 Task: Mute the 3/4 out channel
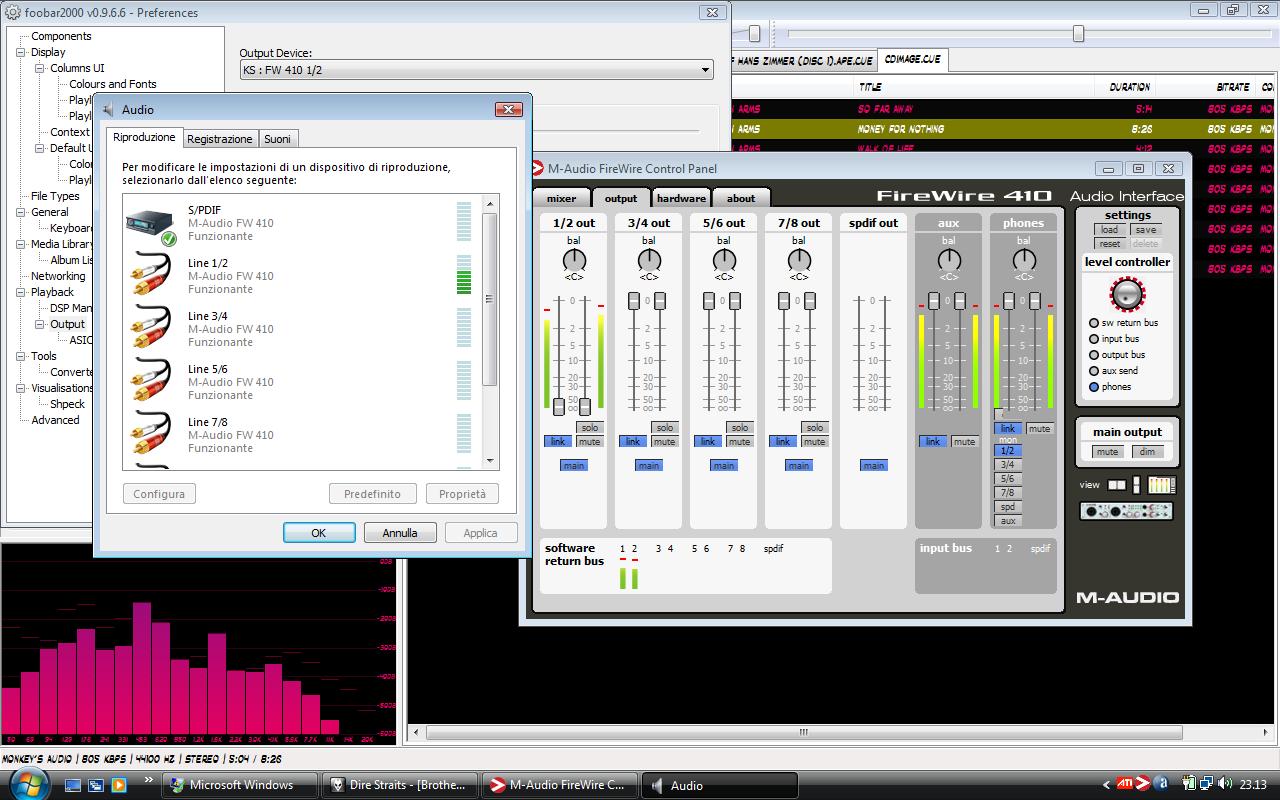click(x=664, y=441)
